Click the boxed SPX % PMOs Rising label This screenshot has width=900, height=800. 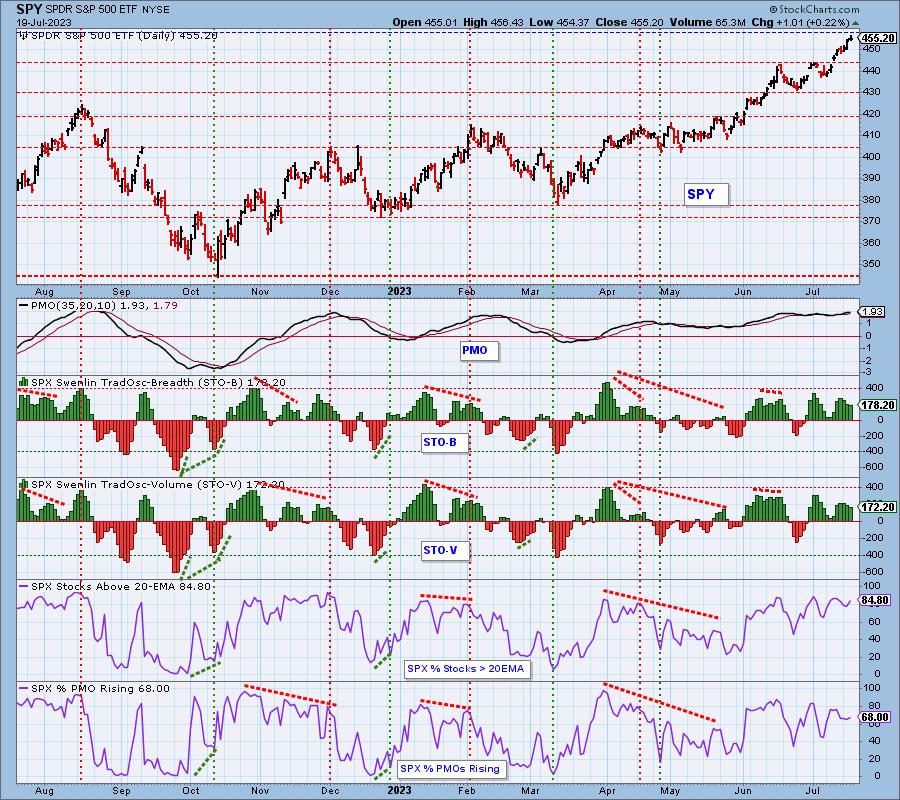click(450, 768)
